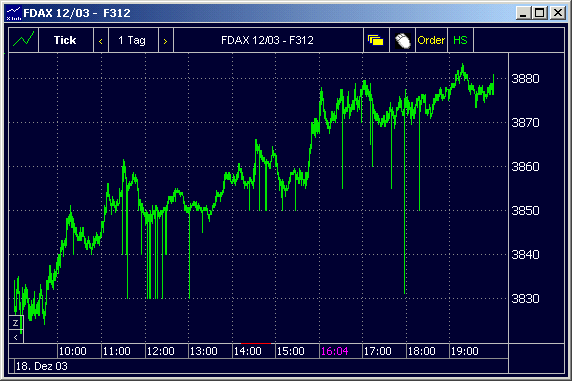This screenshot has width=572, height=381.
Task: Click the 11:00 time axis label
Action: [116, 351]
